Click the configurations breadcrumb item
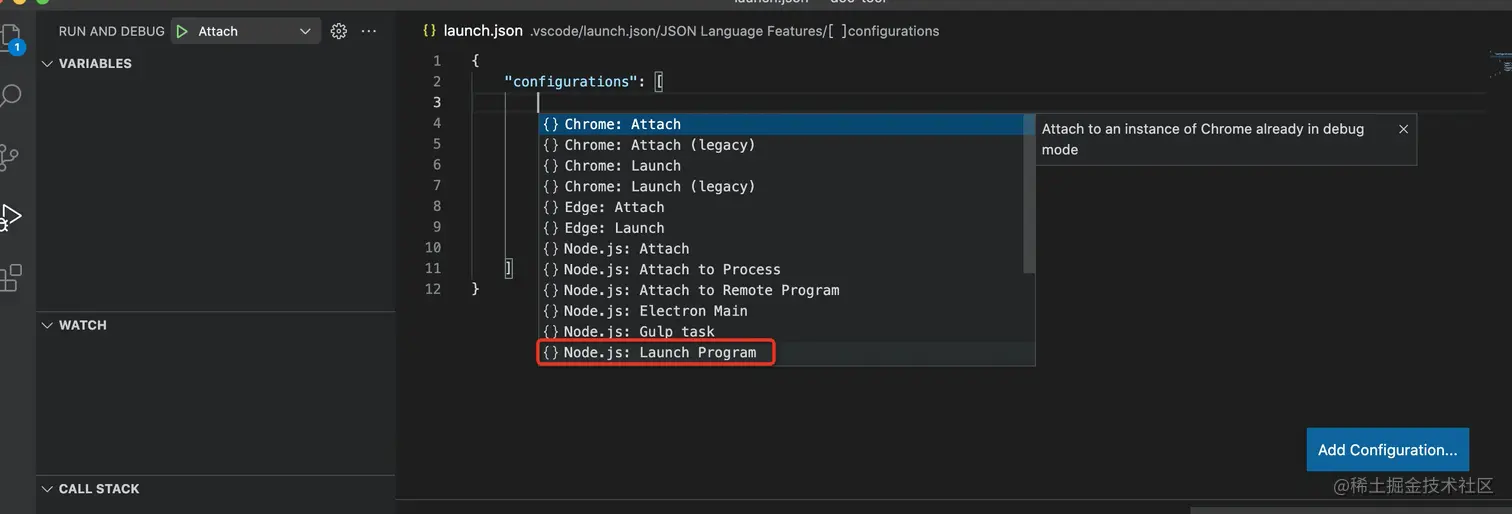This screenshot has width=1512, height=514. point(882,31)
